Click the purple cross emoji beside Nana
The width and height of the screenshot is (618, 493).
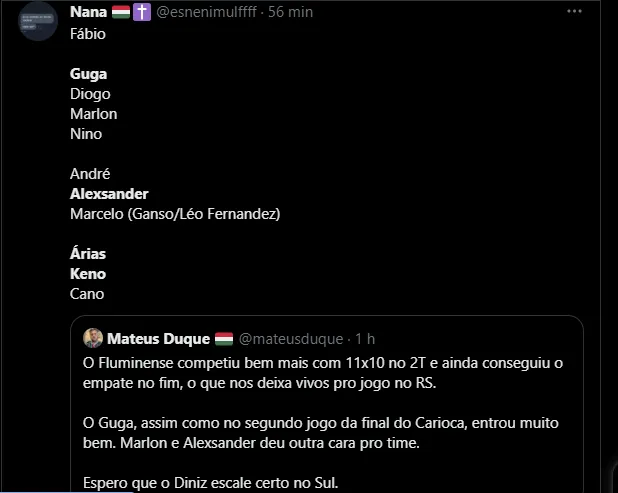pos(142,12)
